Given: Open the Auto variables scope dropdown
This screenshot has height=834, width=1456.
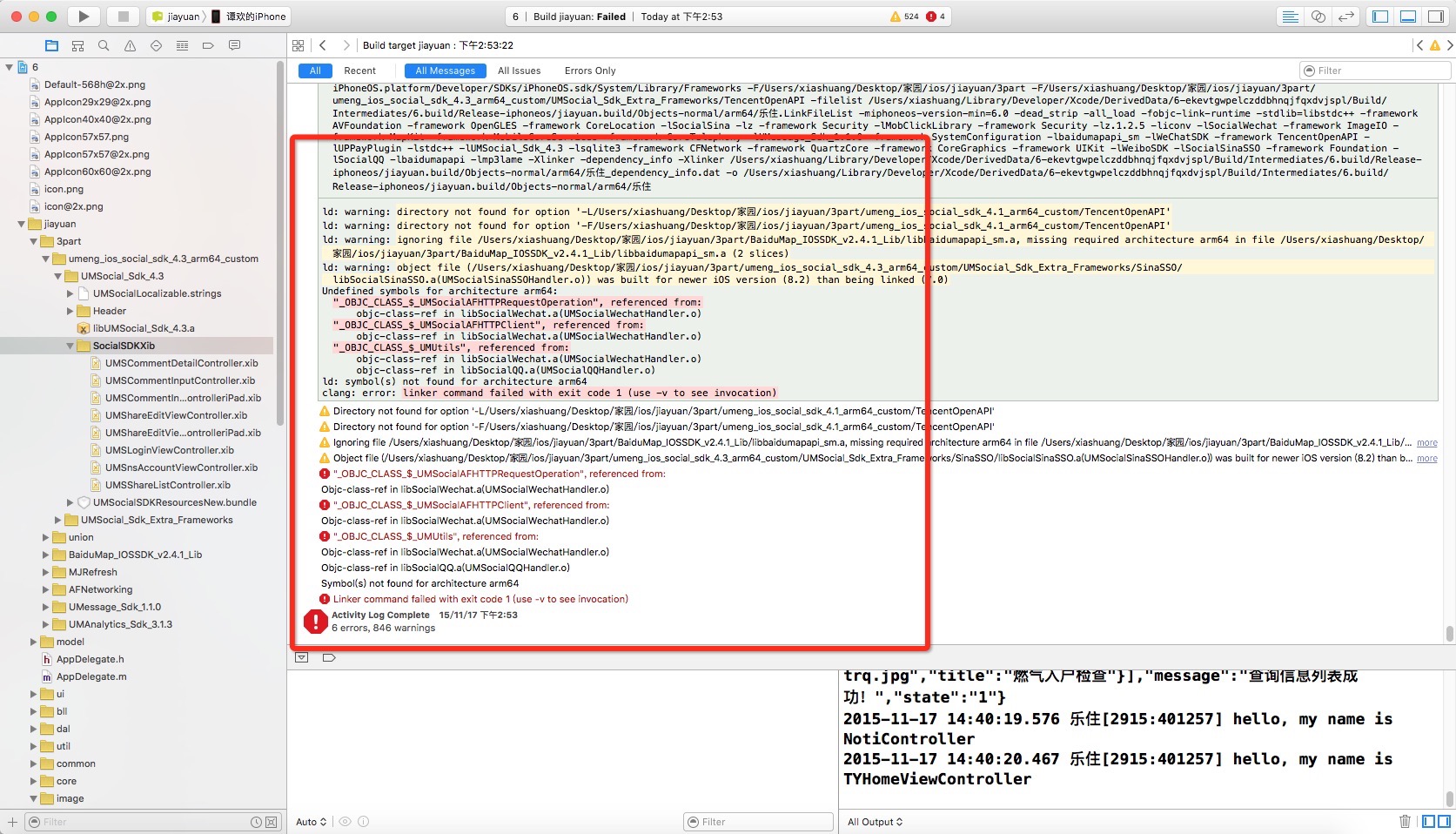Looking at the screenshot, I should point(311,822).
